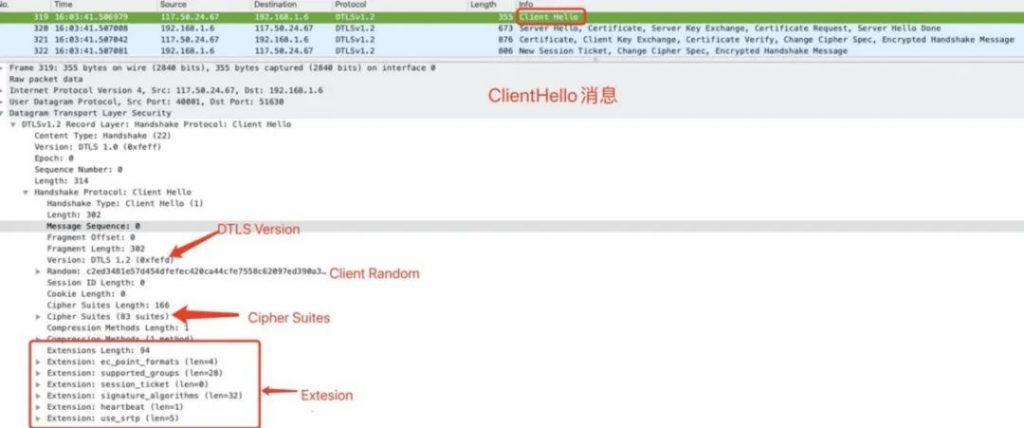Sort by Destination column header

[275, 5]
